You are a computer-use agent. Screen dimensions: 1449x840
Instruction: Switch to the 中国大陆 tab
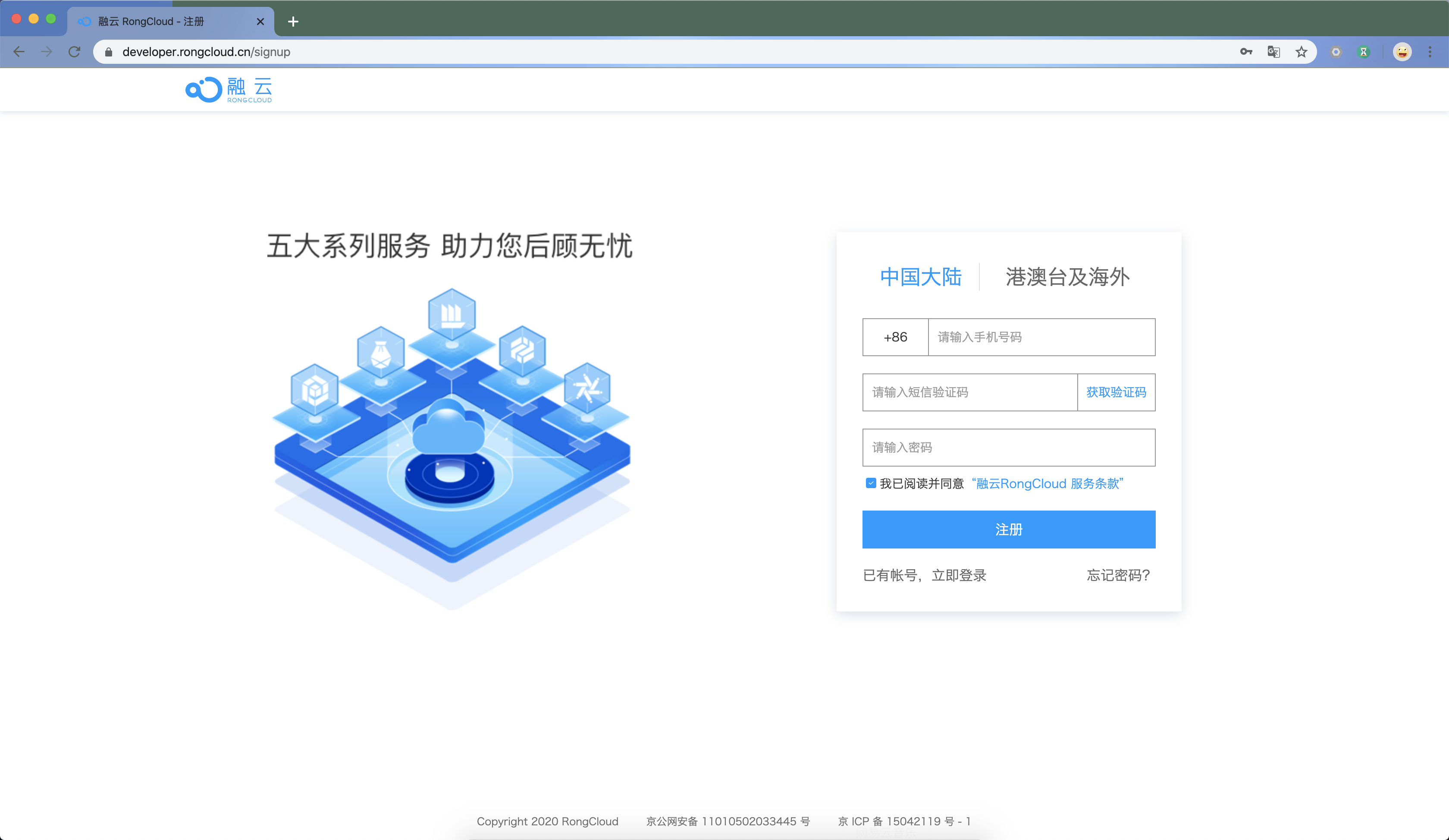(x=921, y=277)
